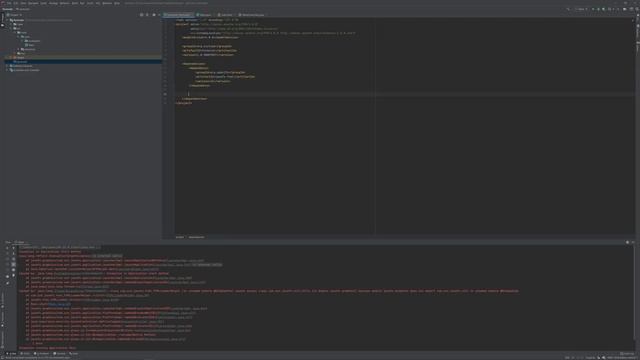Viewport: 640px width, 360px height.
Task: Open the Help menu
Action: 117,3
